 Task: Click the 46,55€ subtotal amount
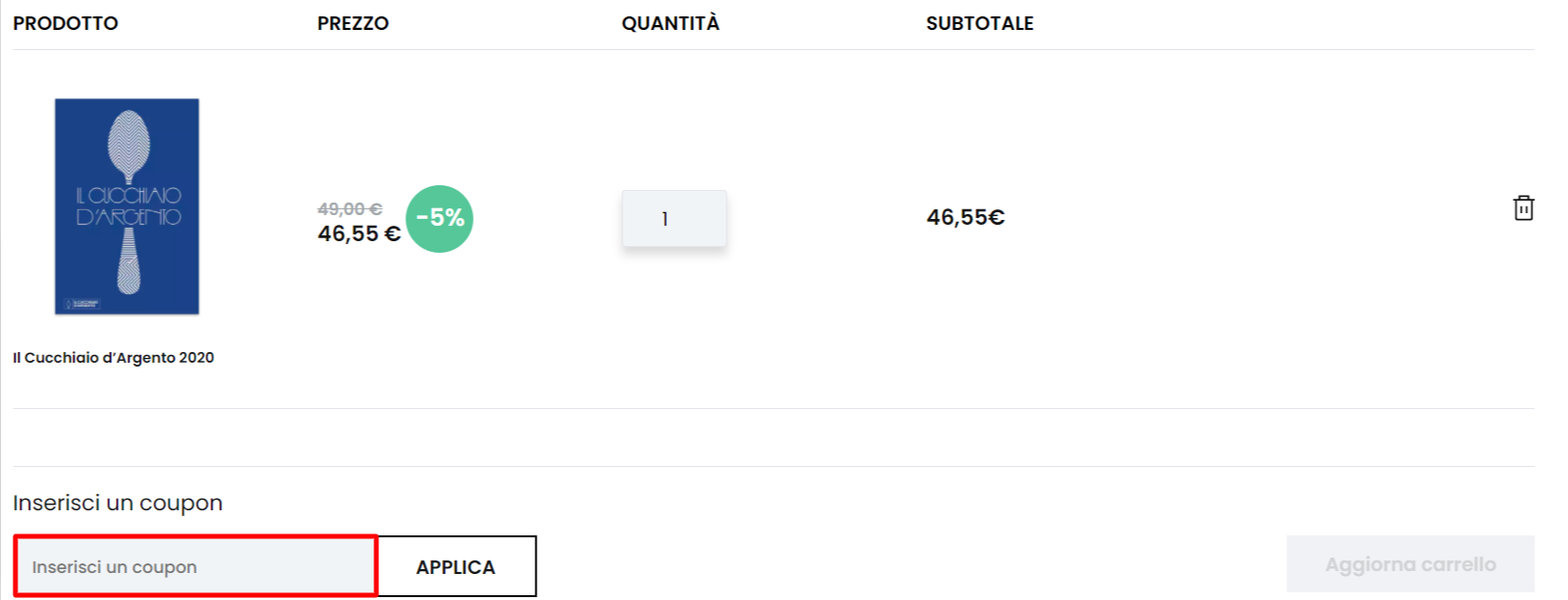966,218
